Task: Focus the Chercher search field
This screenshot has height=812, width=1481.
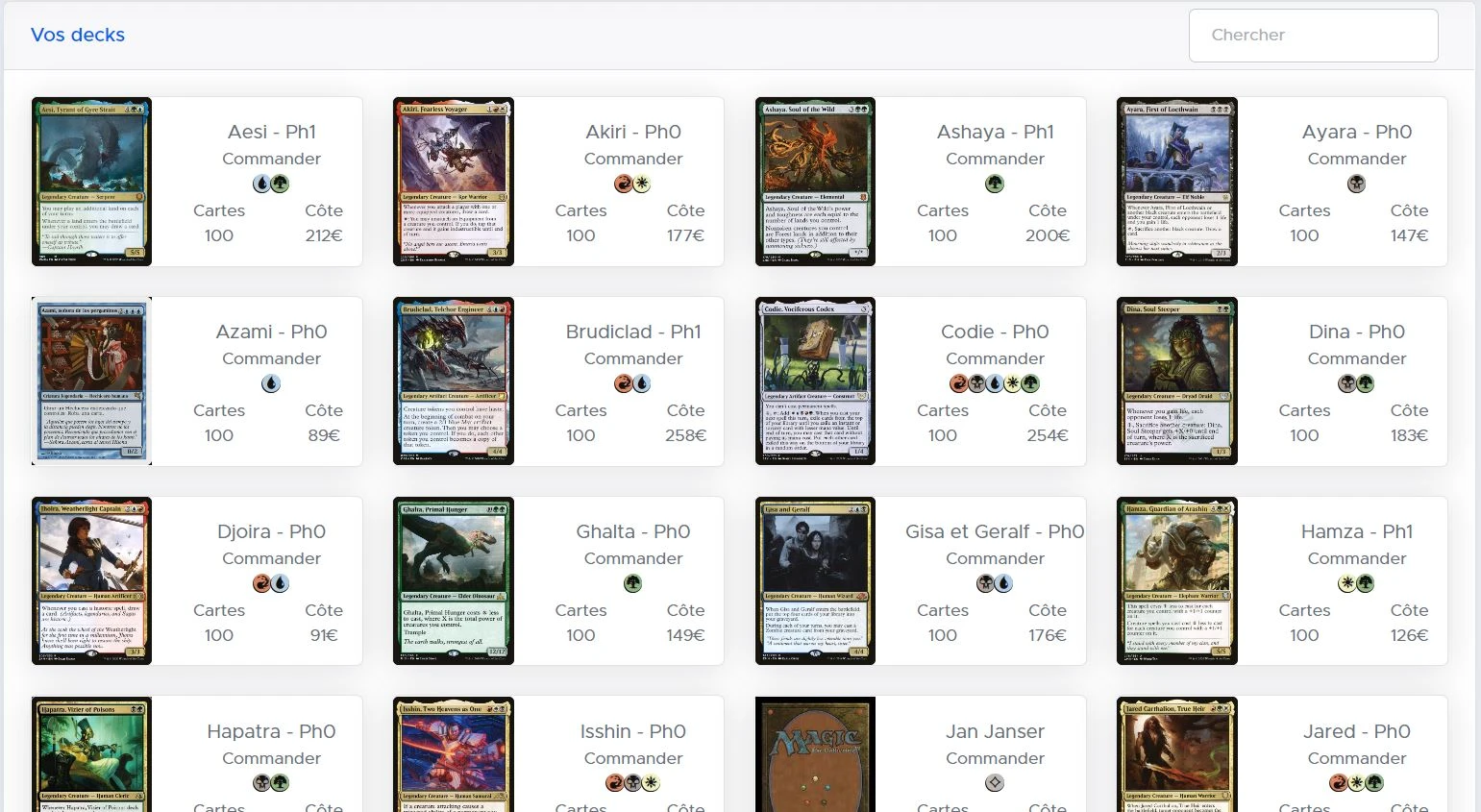Action: [x=1313, y=36]
